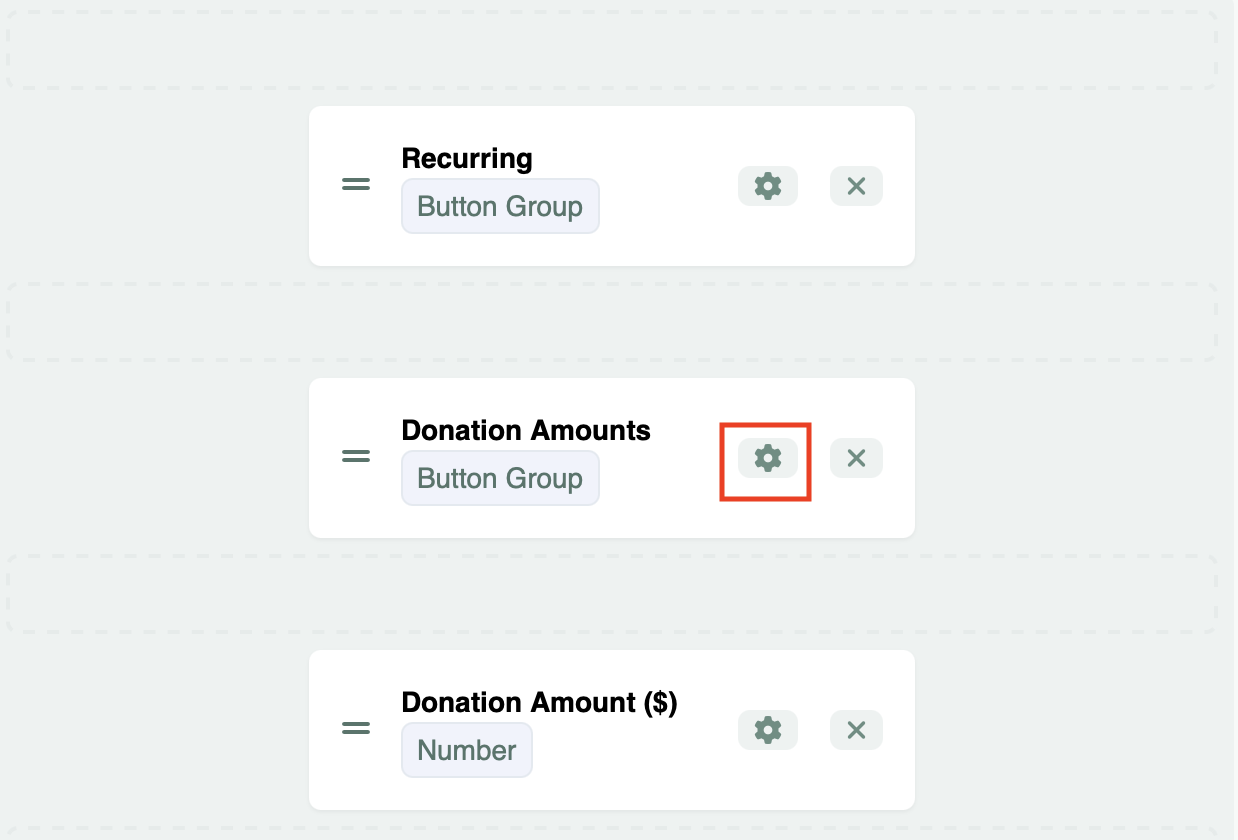Click drop zone below Donation Amount ($) card
The image size is (1238, 840).
coord(612,832)
